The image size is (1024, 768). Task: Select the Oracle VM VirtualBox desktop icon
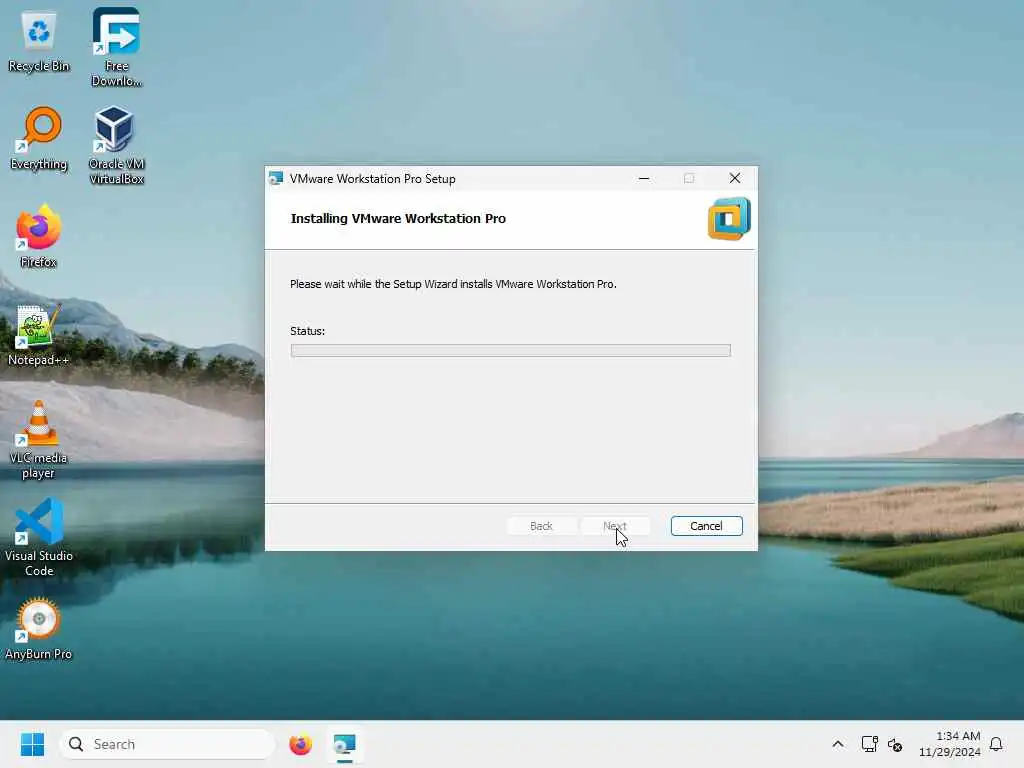pyautogui.click(x=116, y=145)
